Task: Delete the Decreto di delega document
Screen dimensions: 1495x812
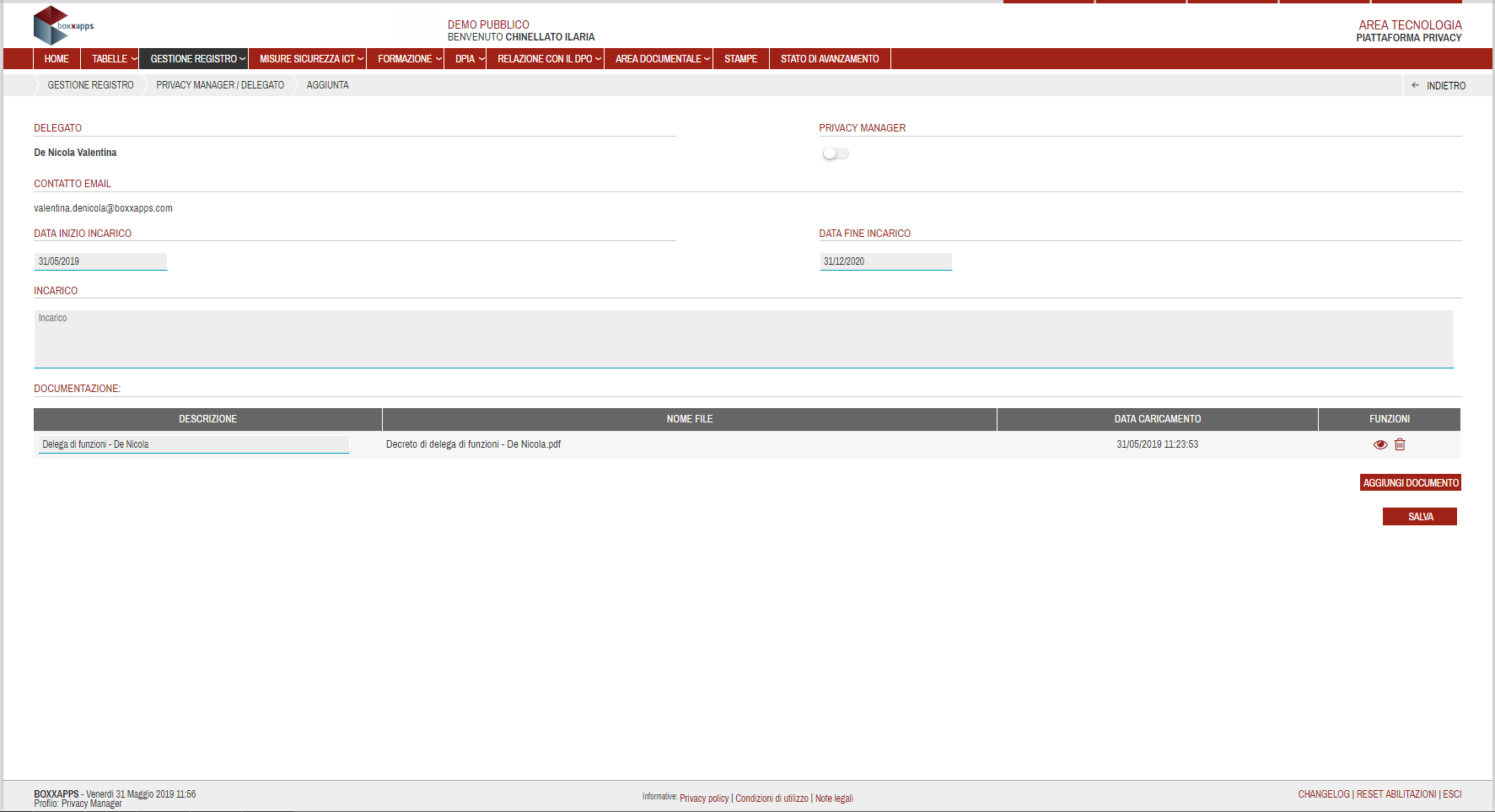Action: [x=1400, y=444]
